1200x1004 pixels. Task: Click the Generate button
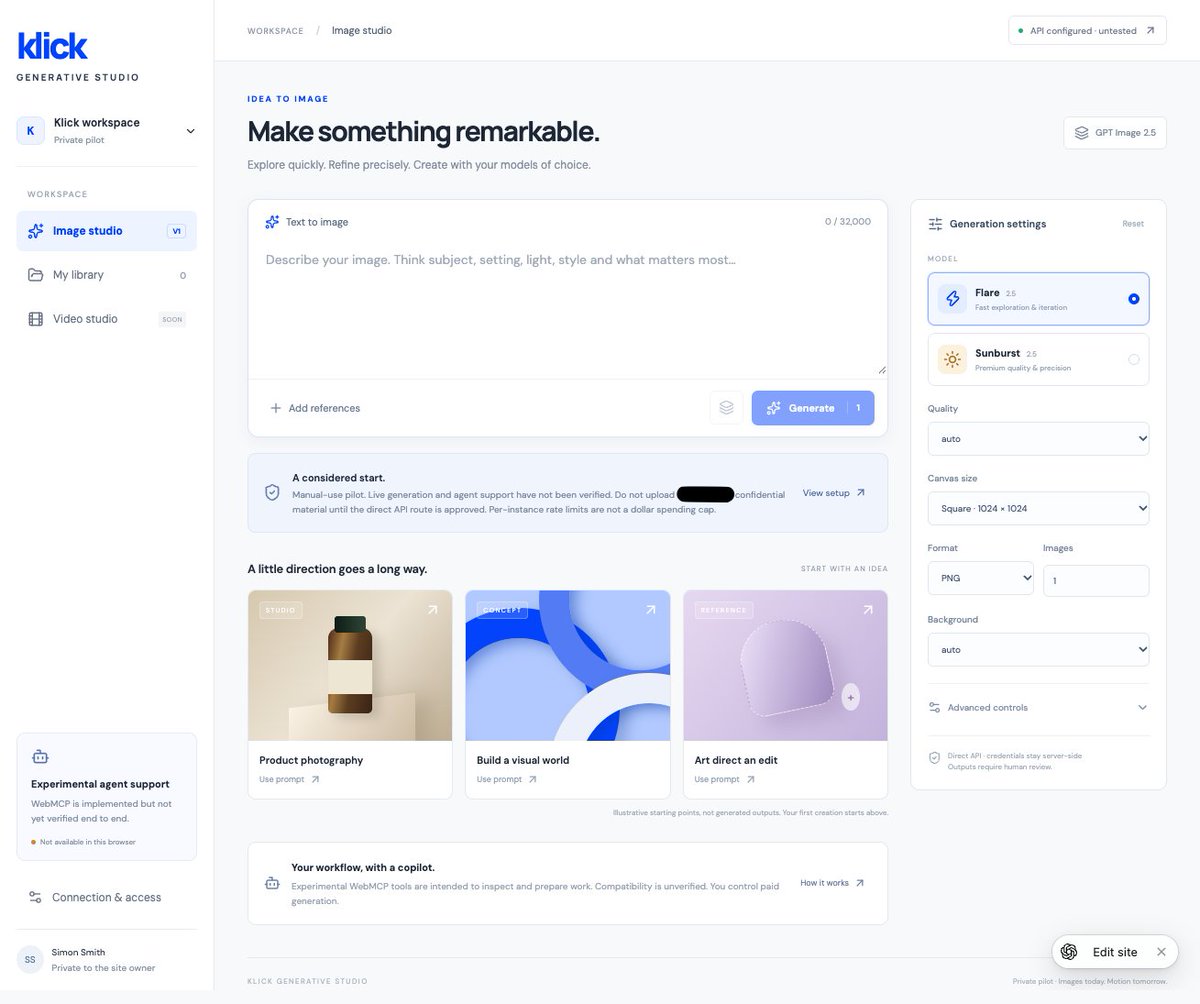tap(813, 408)
